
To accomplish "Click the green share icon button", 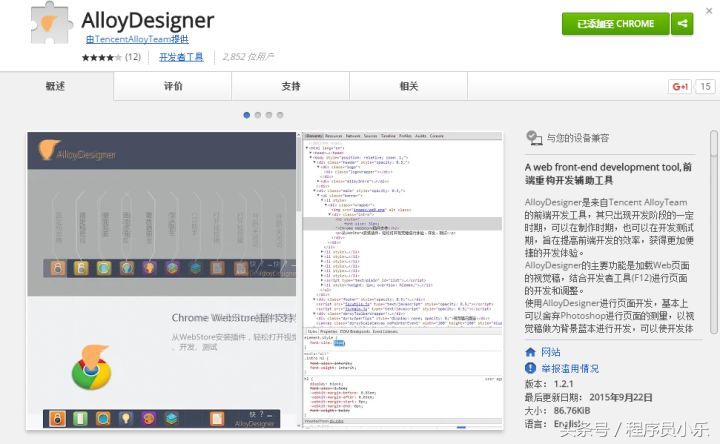I will coord(682,23).
